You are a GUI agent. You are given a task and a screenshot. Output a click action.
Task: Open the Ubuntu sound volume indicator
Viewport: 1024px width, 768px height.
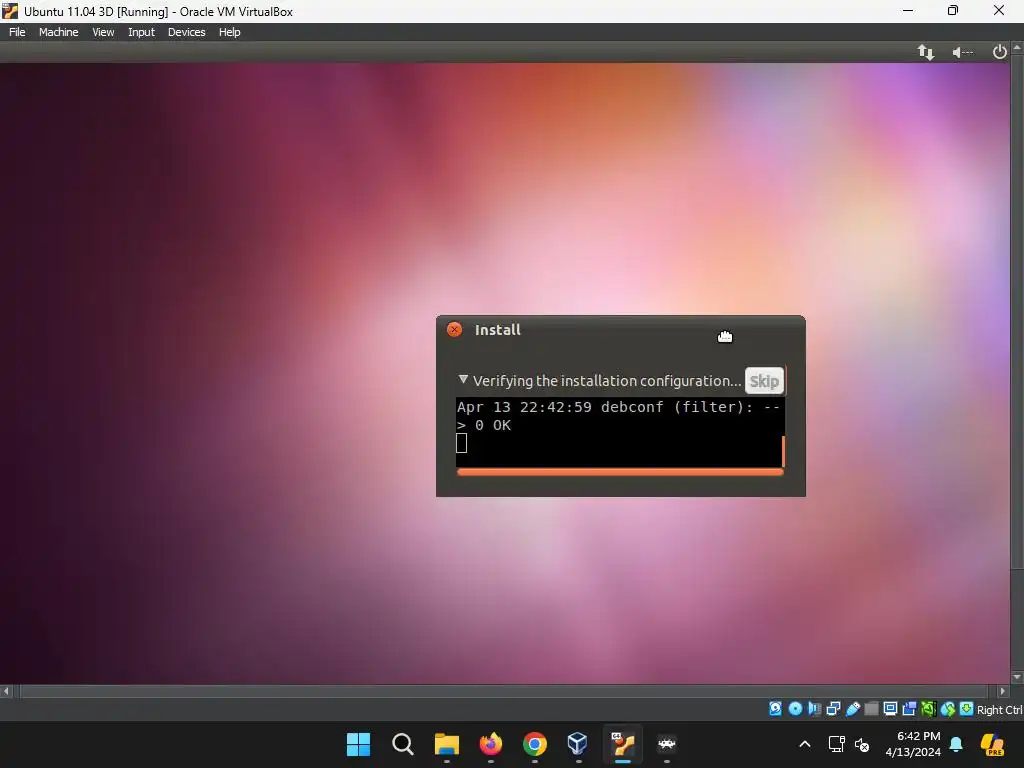coord(962,52)
